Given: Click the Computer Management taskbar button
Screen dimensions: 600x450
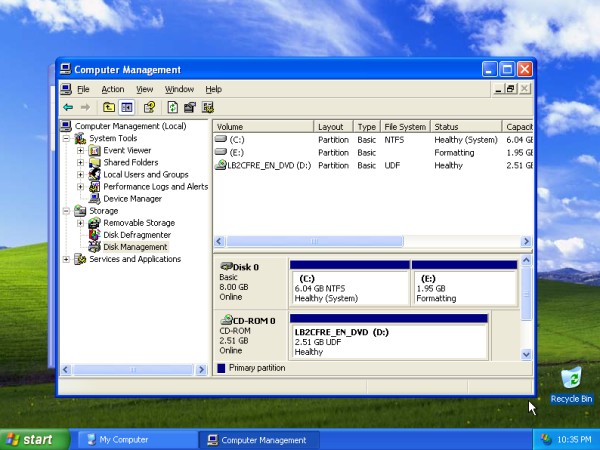Looking at the screenshot, I should [x=259, y=440].
